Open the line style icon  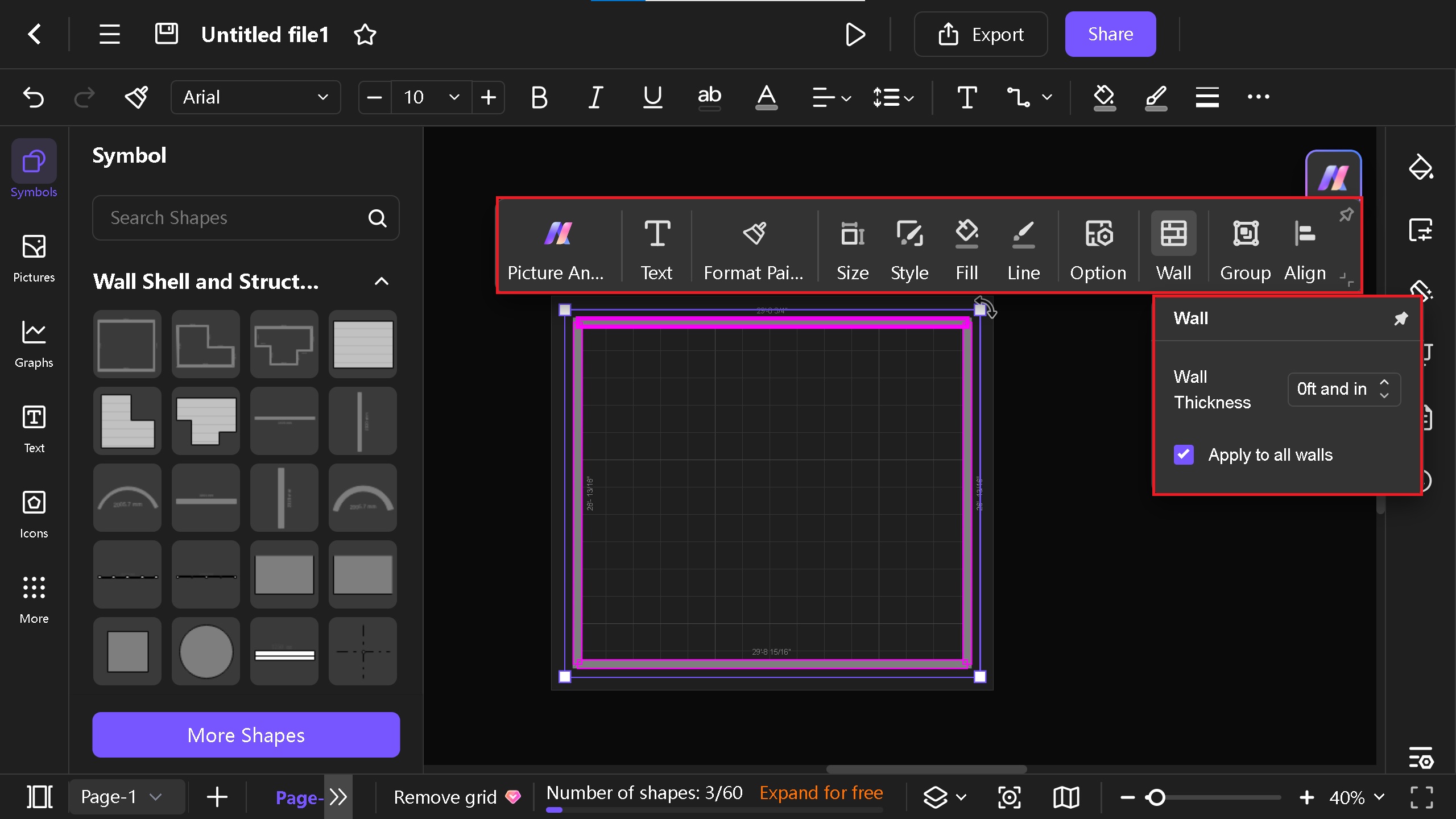tap(1207, 97)
